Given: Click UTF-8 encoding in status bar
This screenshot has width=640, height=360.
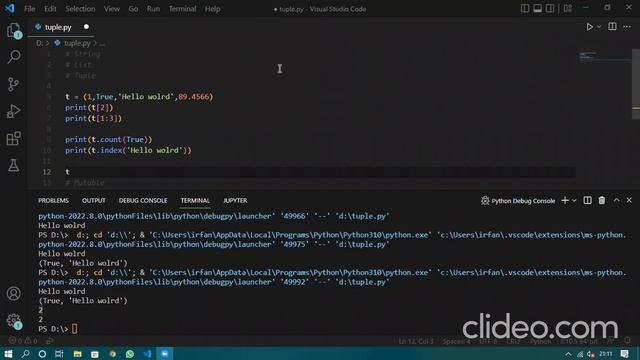Looking at the screenshot, I should [488, 341].
